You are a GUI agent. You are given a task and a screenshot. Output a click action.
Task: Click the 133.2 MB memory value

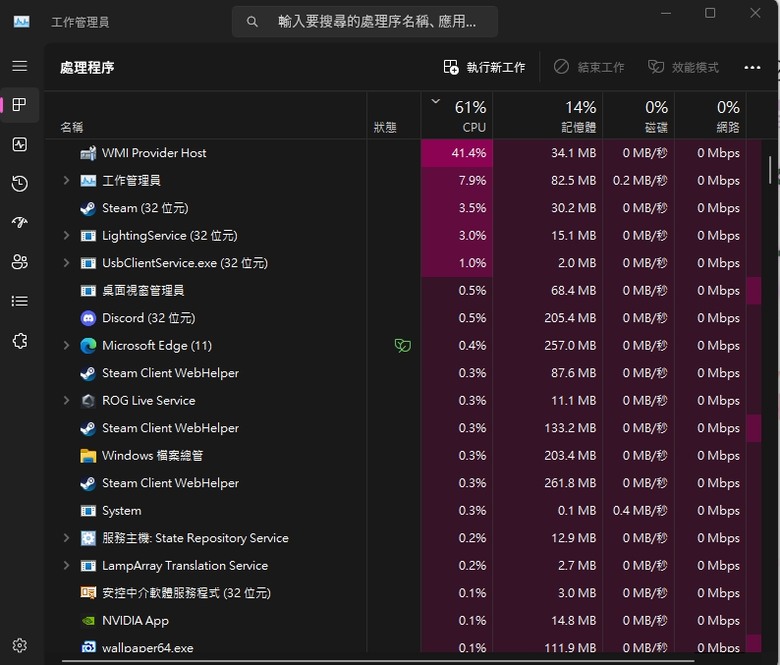tap(570, 428)
